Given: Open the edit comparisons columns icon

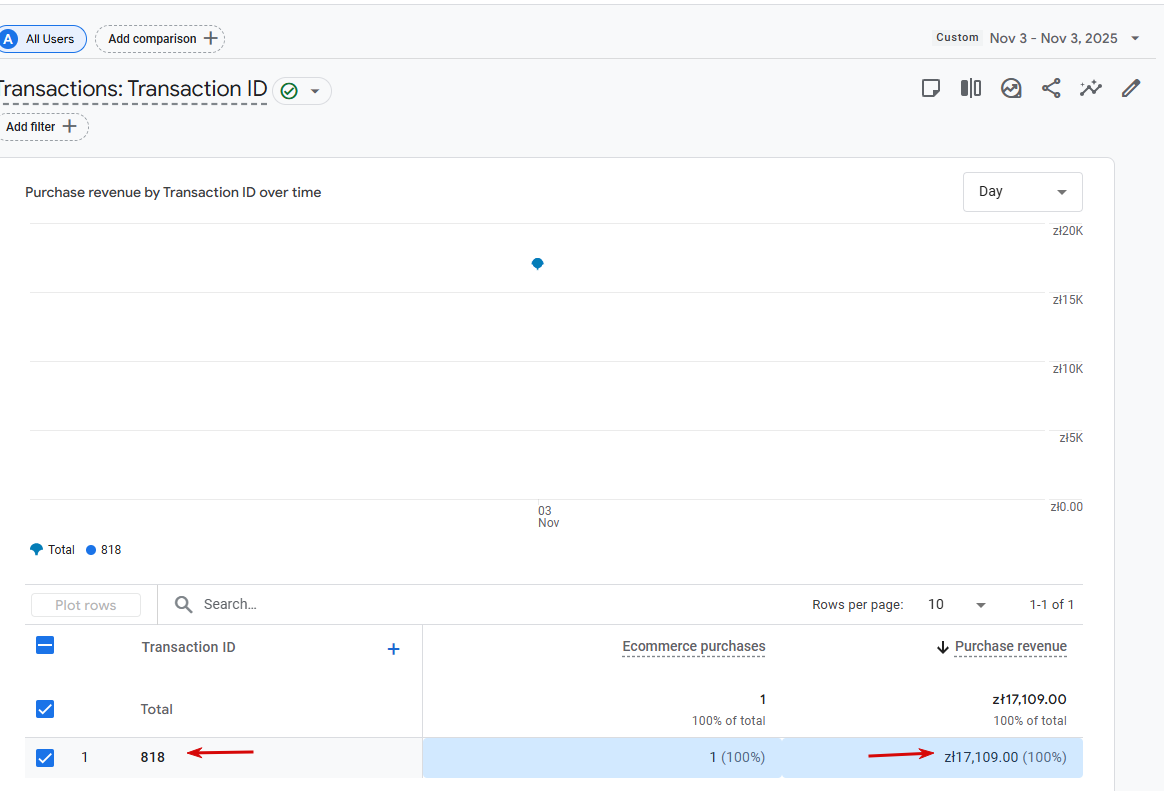Looking at the screenshot, I should pos(971,88).
